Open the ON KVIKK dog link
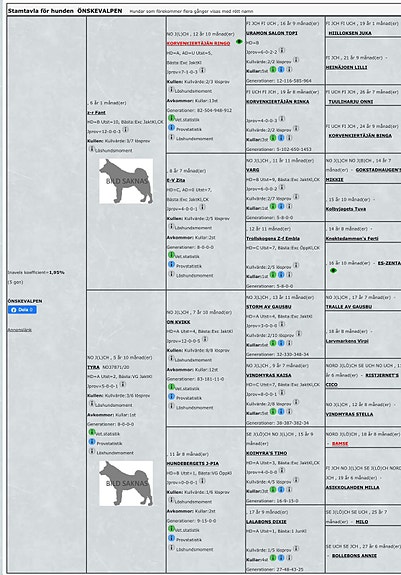Viewport: 401px width, 575px height. 179,322
